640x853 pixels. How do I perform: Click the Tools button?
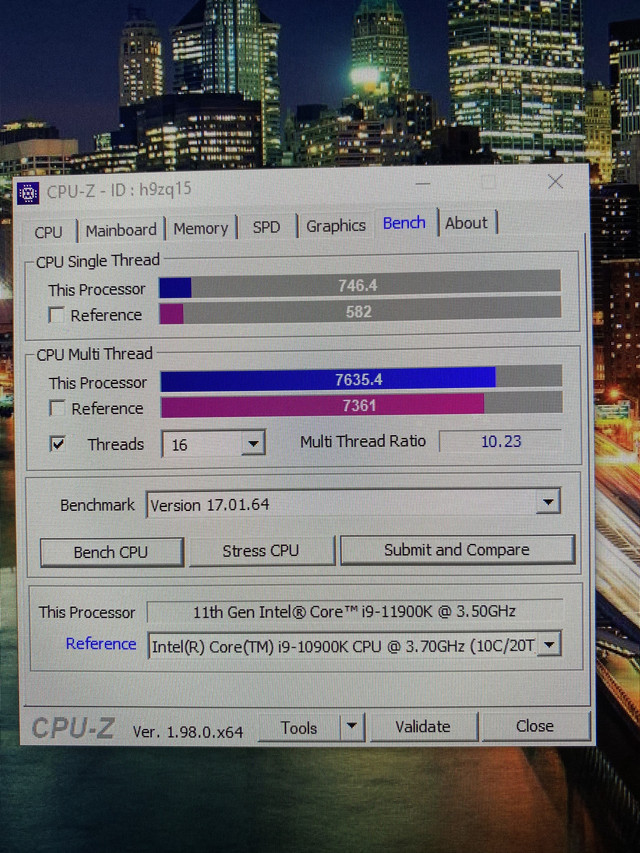tap(299, 727)
